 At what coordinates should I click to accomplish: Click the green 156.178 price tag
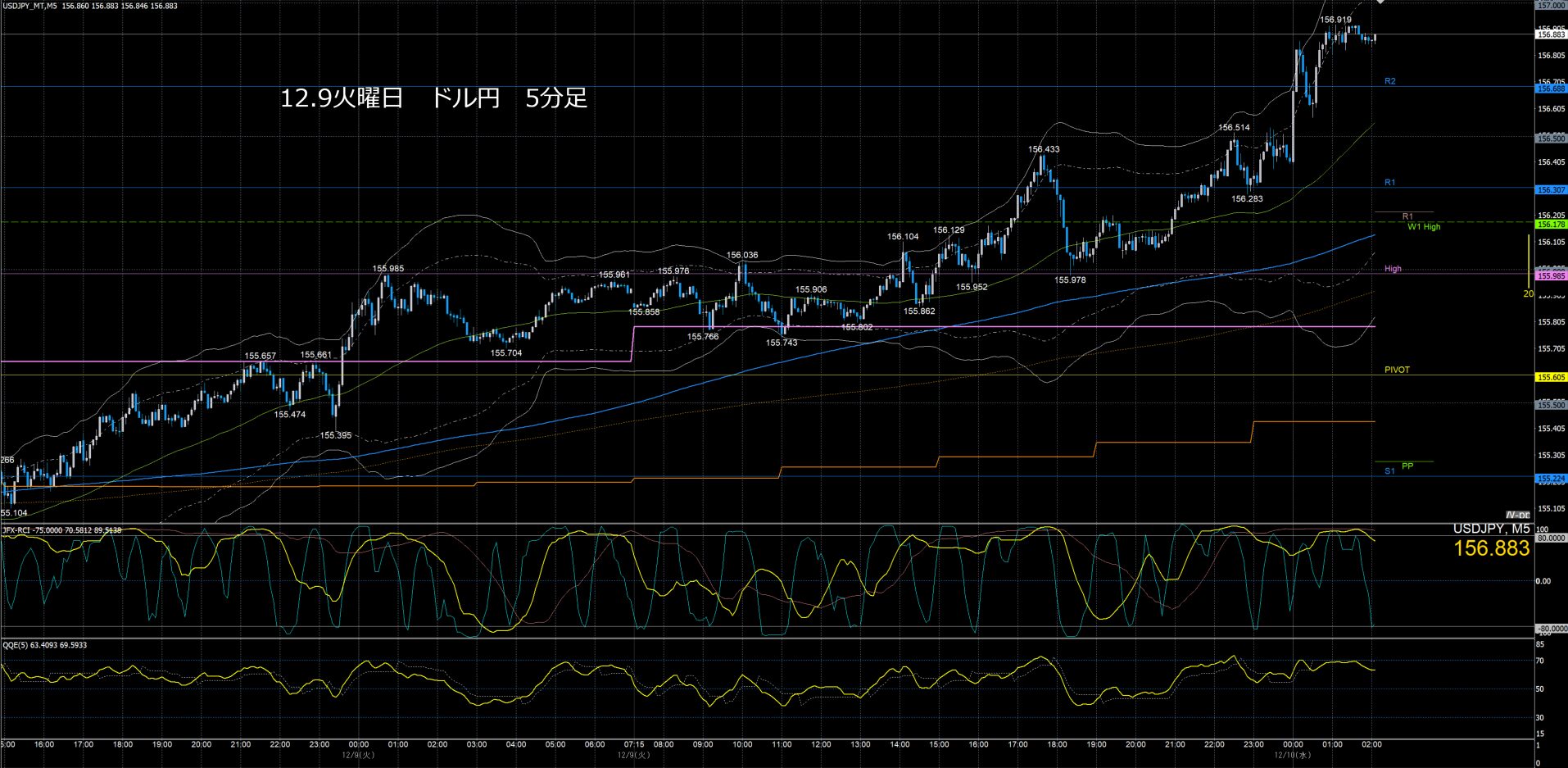[1551, 225]
